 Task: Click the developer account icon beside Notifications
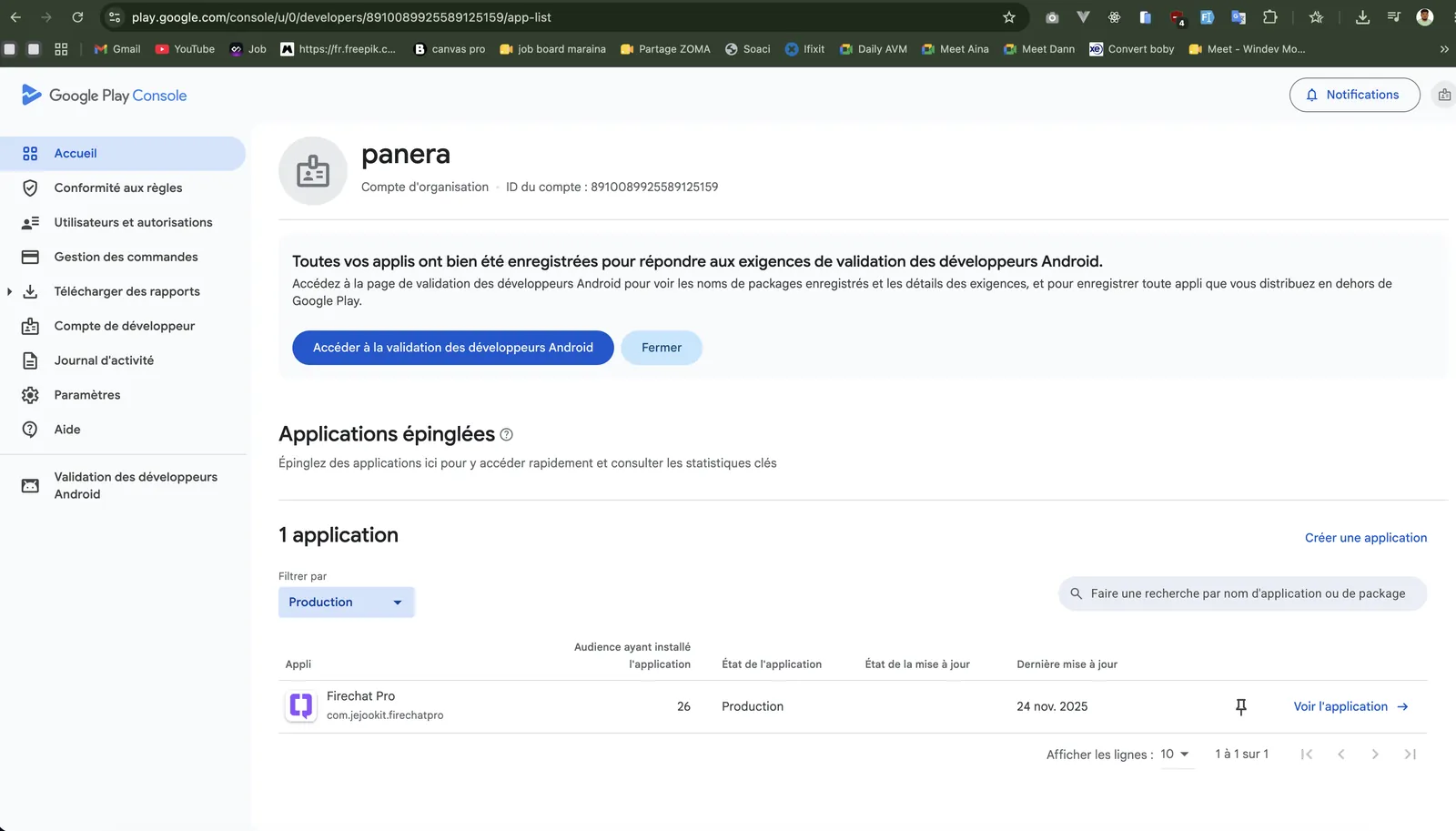coord(1444,95)
